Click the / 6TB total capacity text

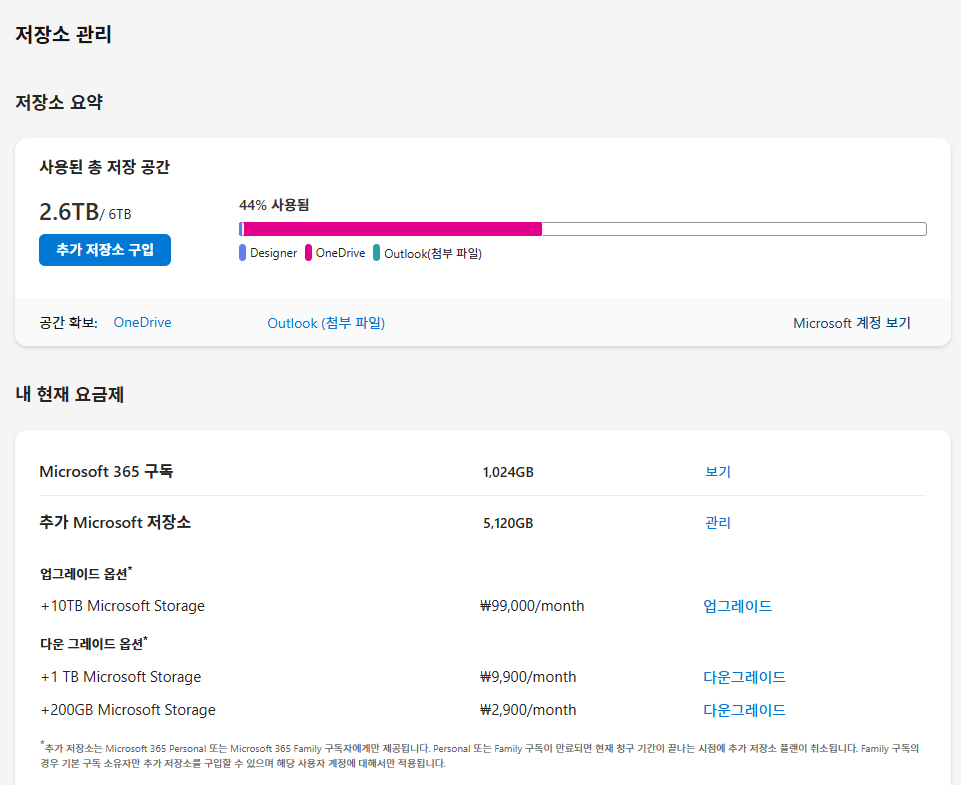[x=115, y=214]
